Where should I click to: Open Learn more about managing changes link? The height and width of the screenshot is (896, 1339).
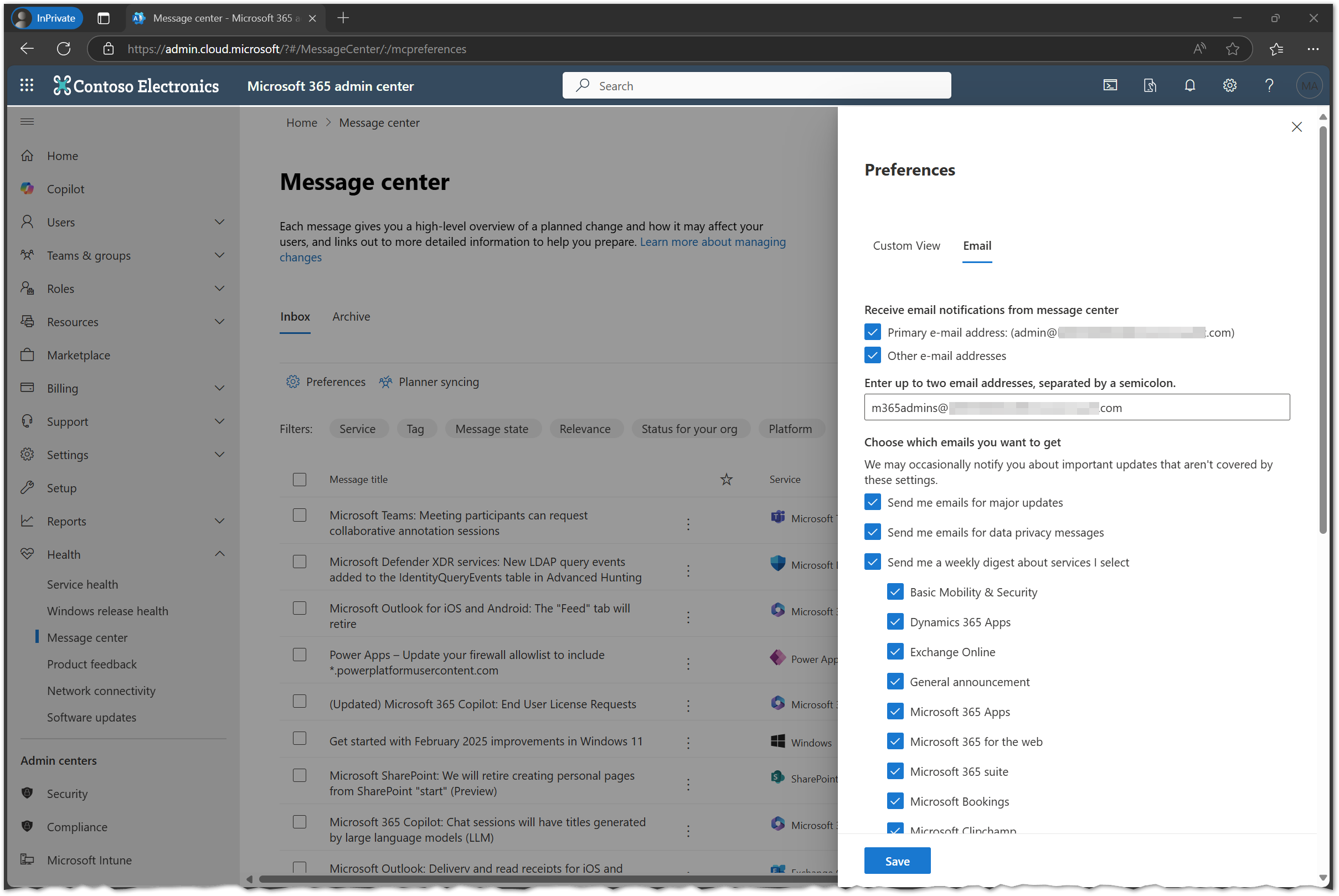pyautogui.click(x=712, y=241)
